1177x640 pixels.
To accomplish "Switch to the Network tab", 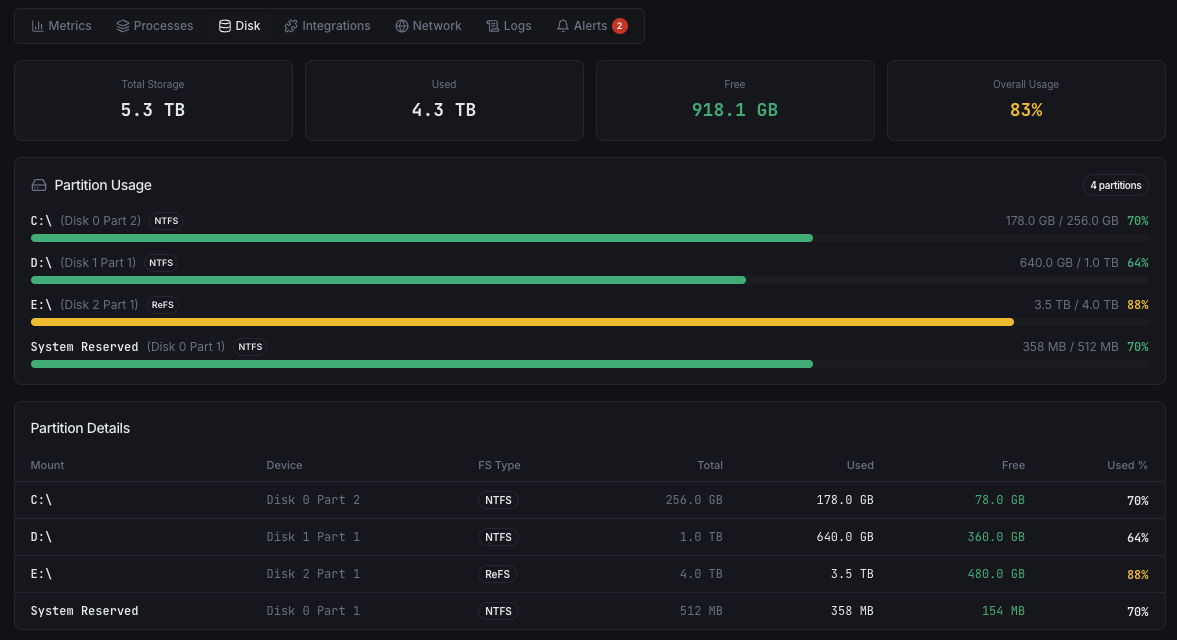I will [x=428, y=26].
